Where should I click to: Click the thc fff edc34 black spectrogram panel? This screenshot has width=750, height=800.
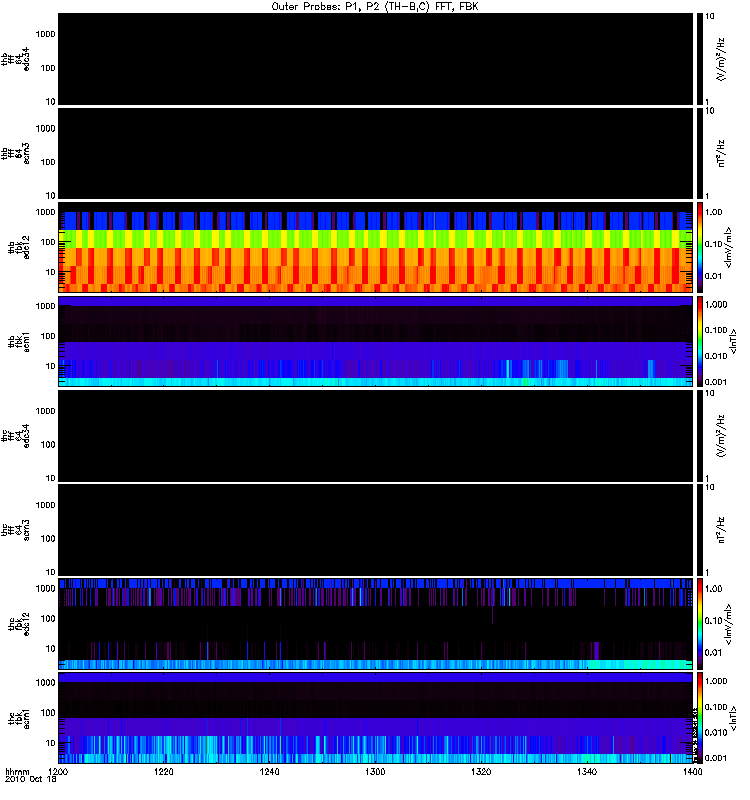point(376,436)
